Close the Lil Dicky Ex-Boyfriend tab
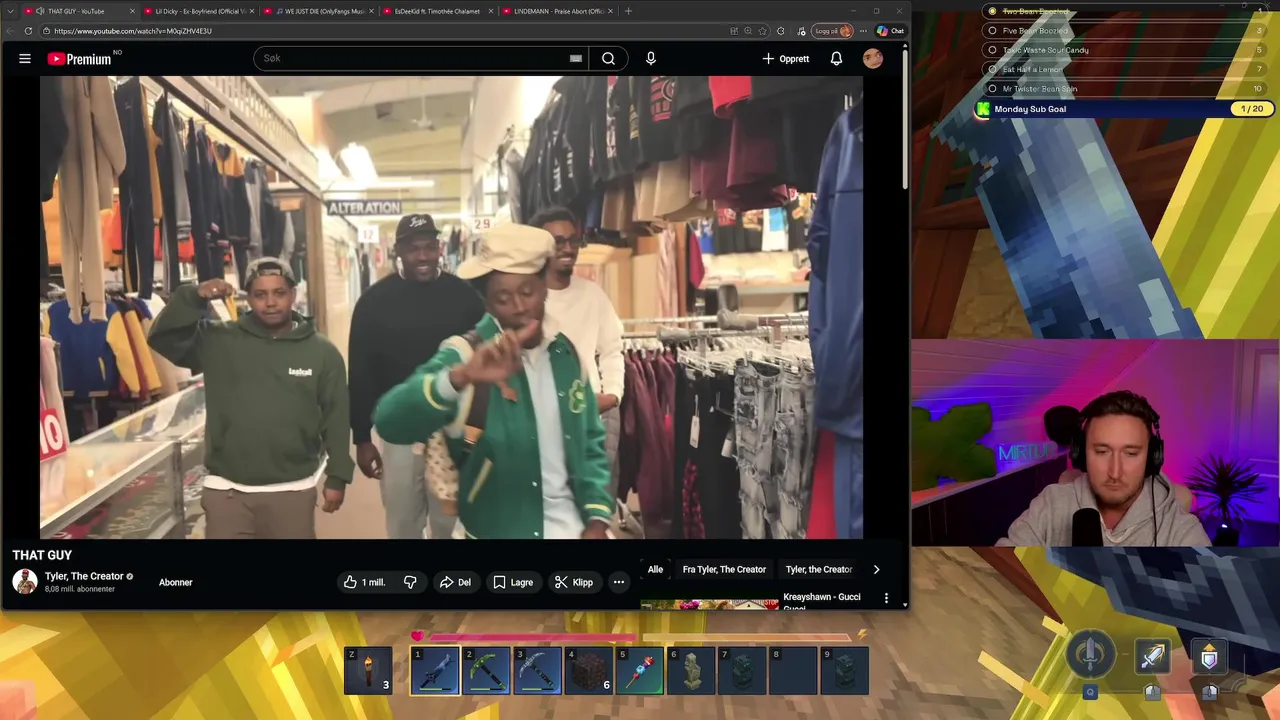Screen dimensions: 1280x720 click(x=250, y=11)
